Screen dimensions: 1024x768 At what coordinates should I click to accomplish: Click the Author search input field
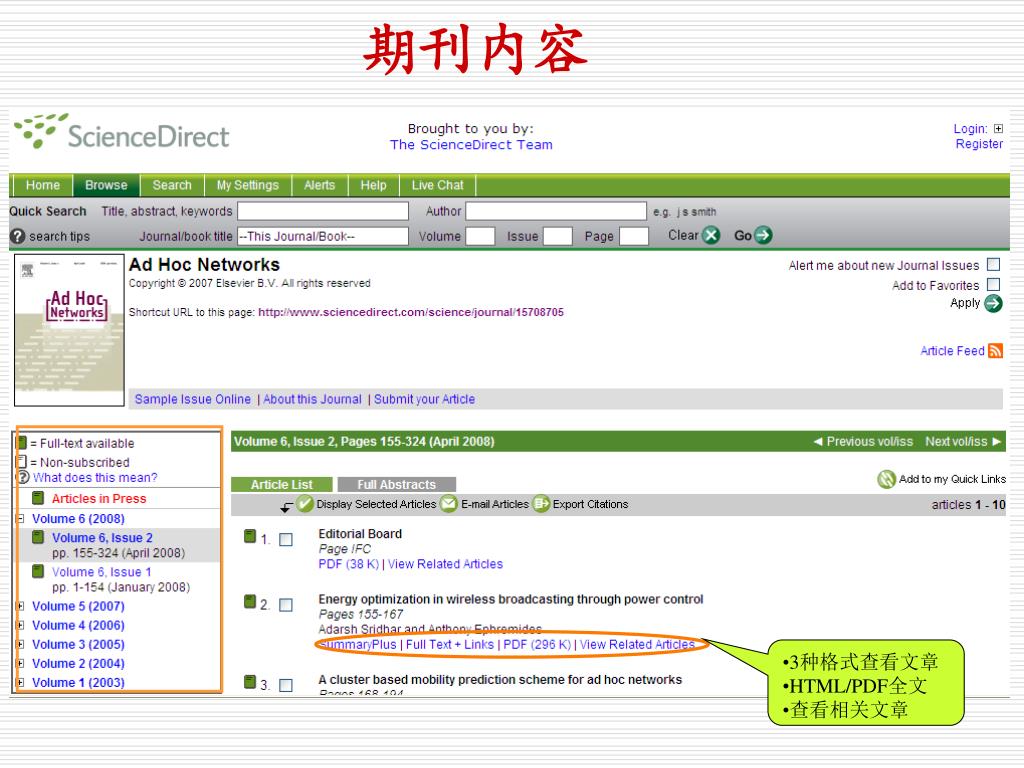pos(556,211)
